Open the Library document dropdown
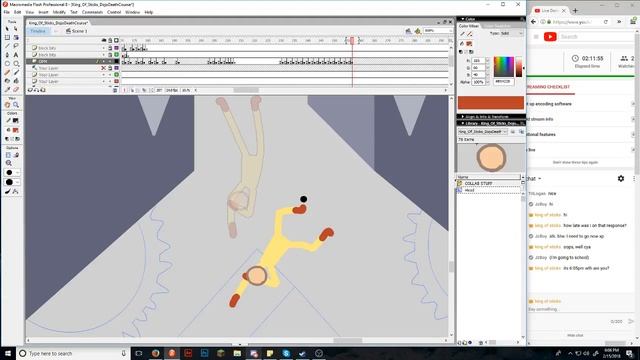This screenshot has width=640, height=360. tap(505, 132)
